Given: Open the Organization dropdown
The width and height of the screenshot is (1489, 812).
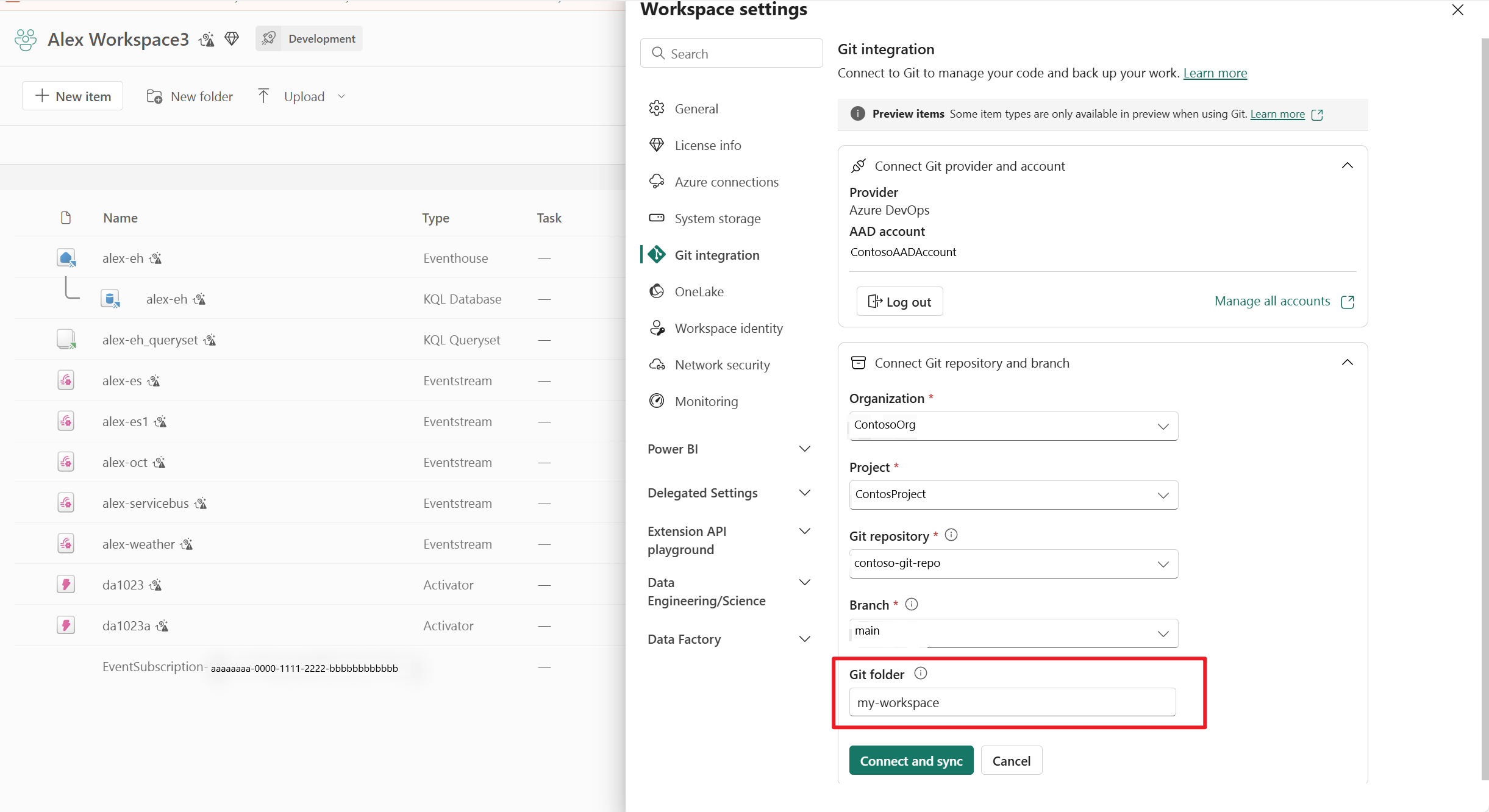Looking at the screenshot, I should 1013,426.
